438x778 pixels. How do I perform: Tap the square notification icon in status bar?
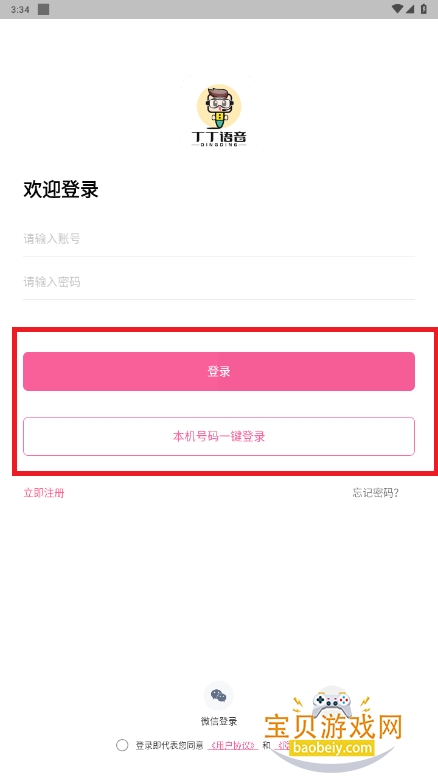pyautogui.click(x=44, y=9)
